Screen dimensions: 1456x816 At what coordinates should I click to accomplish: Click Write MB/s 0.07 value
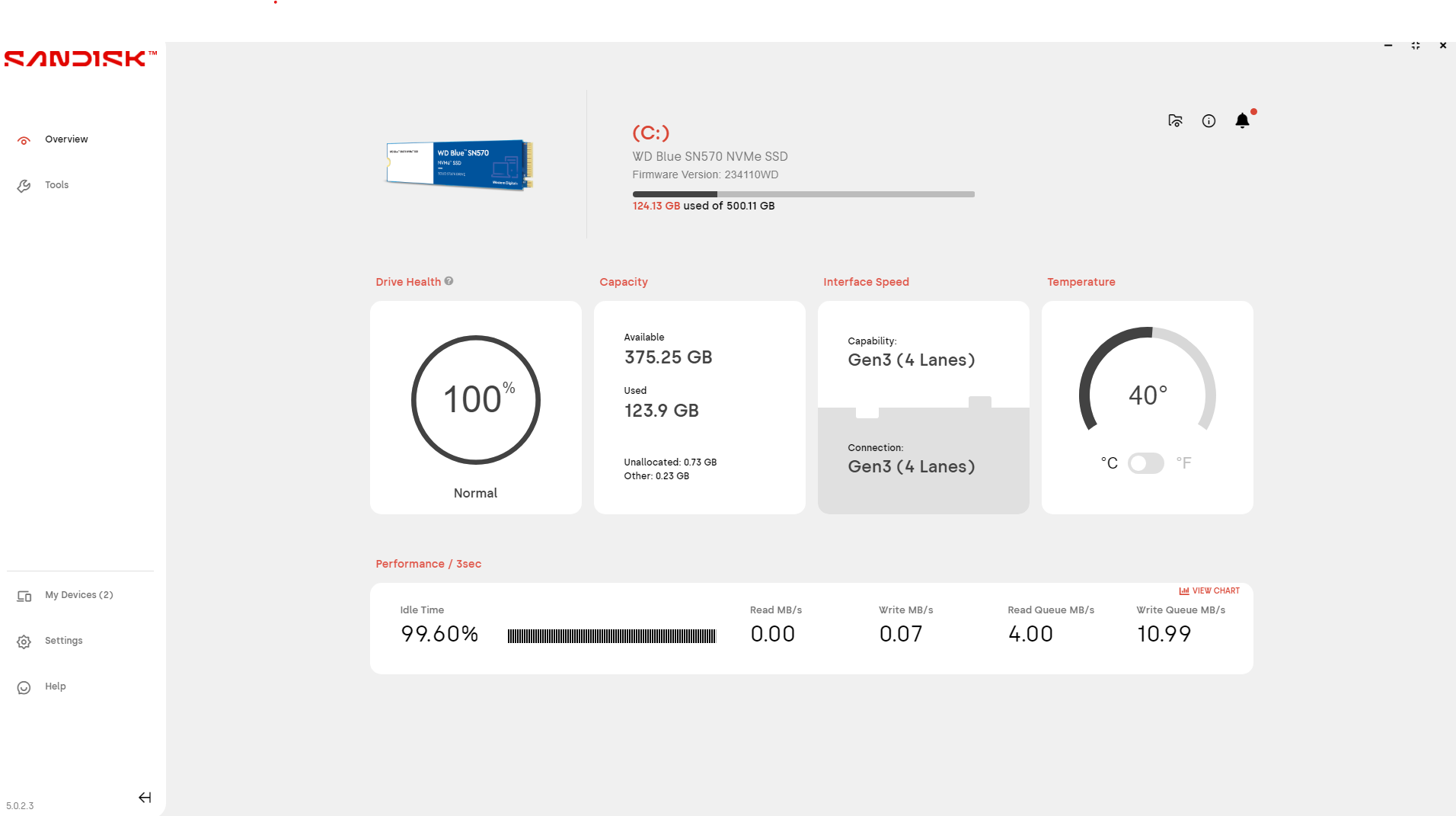pos(901,634)
